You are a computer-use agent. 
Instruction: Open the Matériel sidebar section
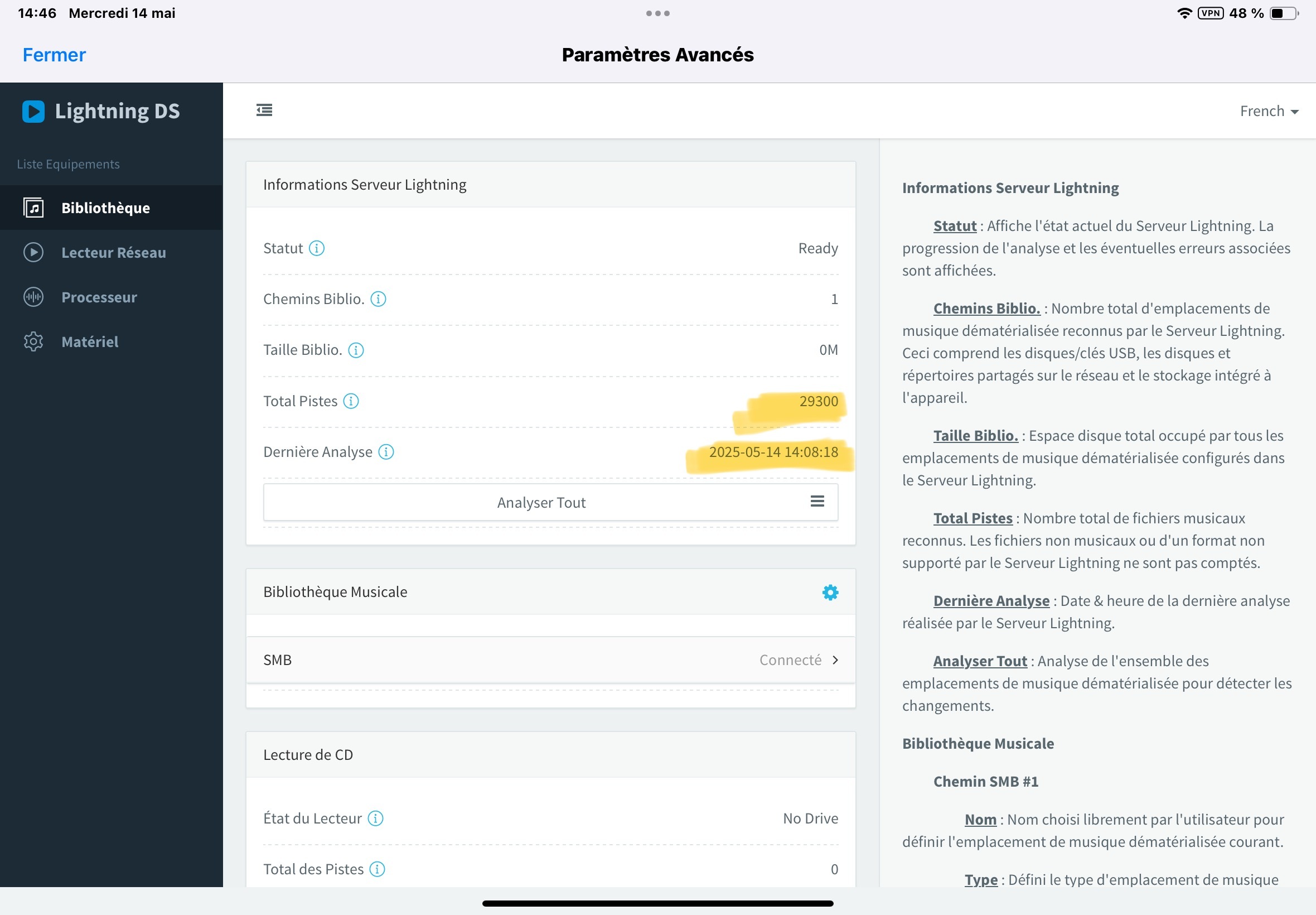click(x=90, y=342)
